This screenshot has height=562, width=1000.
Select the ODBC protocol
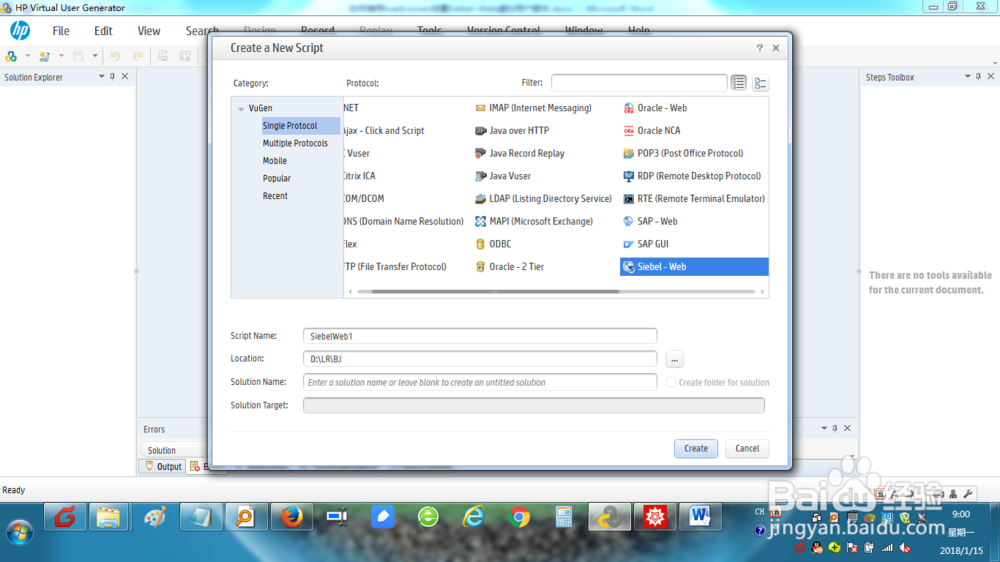493,244
